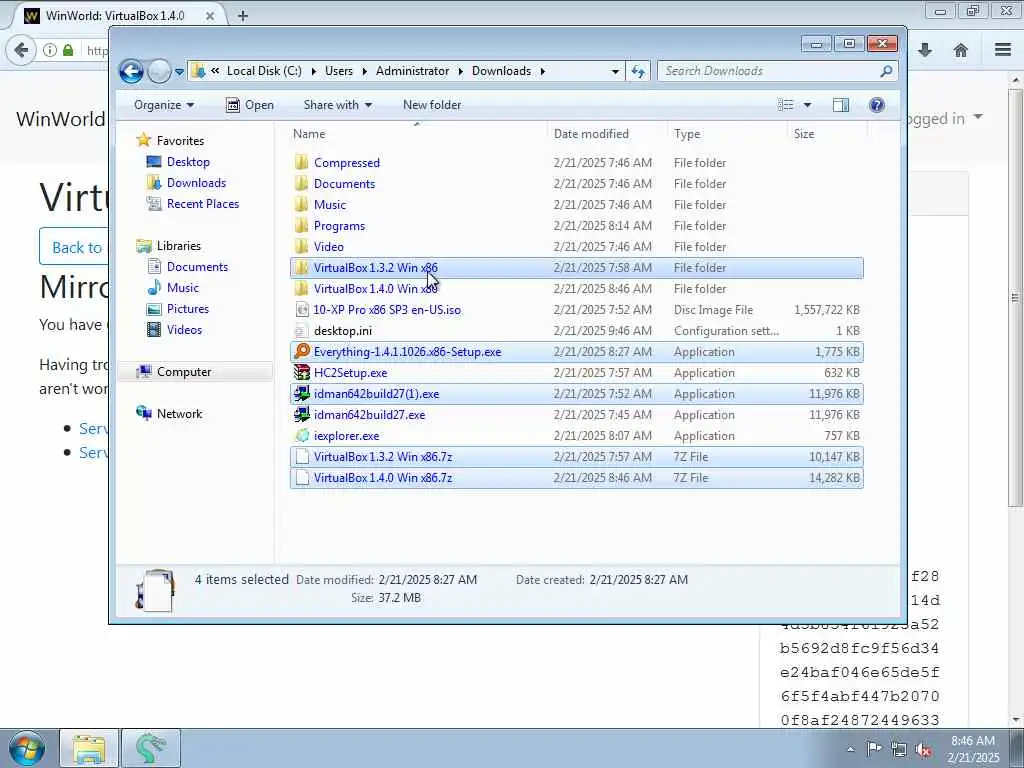Open Music library in sidebar

pos(182,287)
